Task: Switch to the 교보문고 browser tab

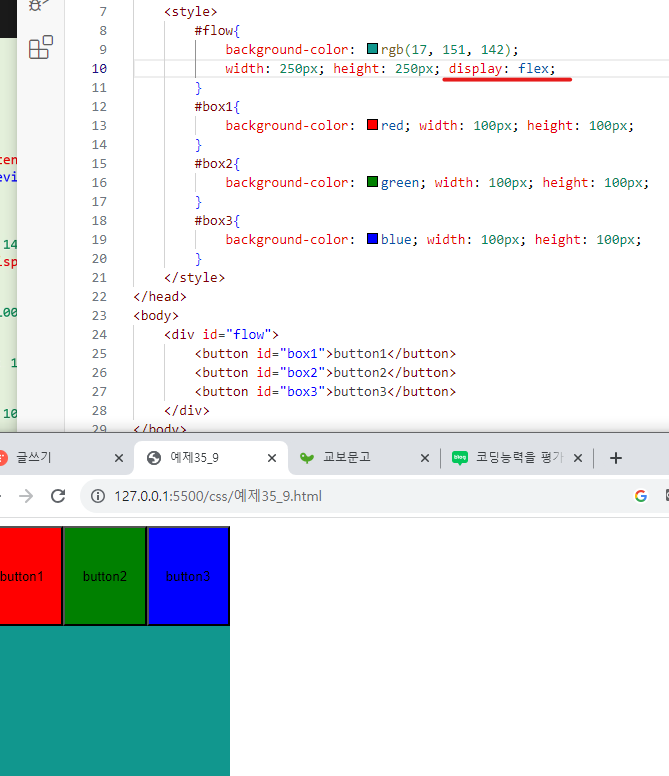Action: pyautogui.click(x=364, y=458)
